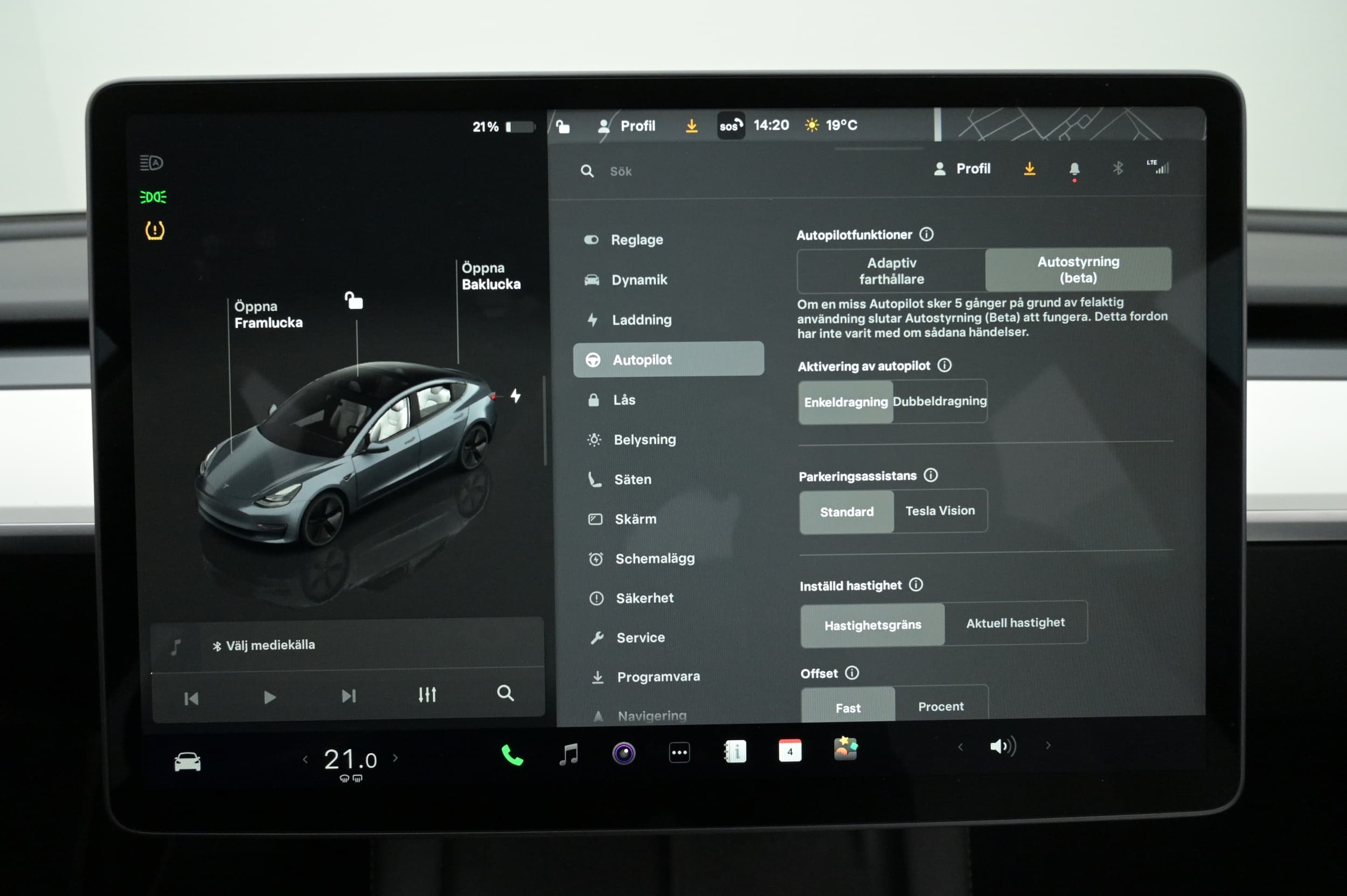Tap the volume speaker icon

pos(1003,746)
